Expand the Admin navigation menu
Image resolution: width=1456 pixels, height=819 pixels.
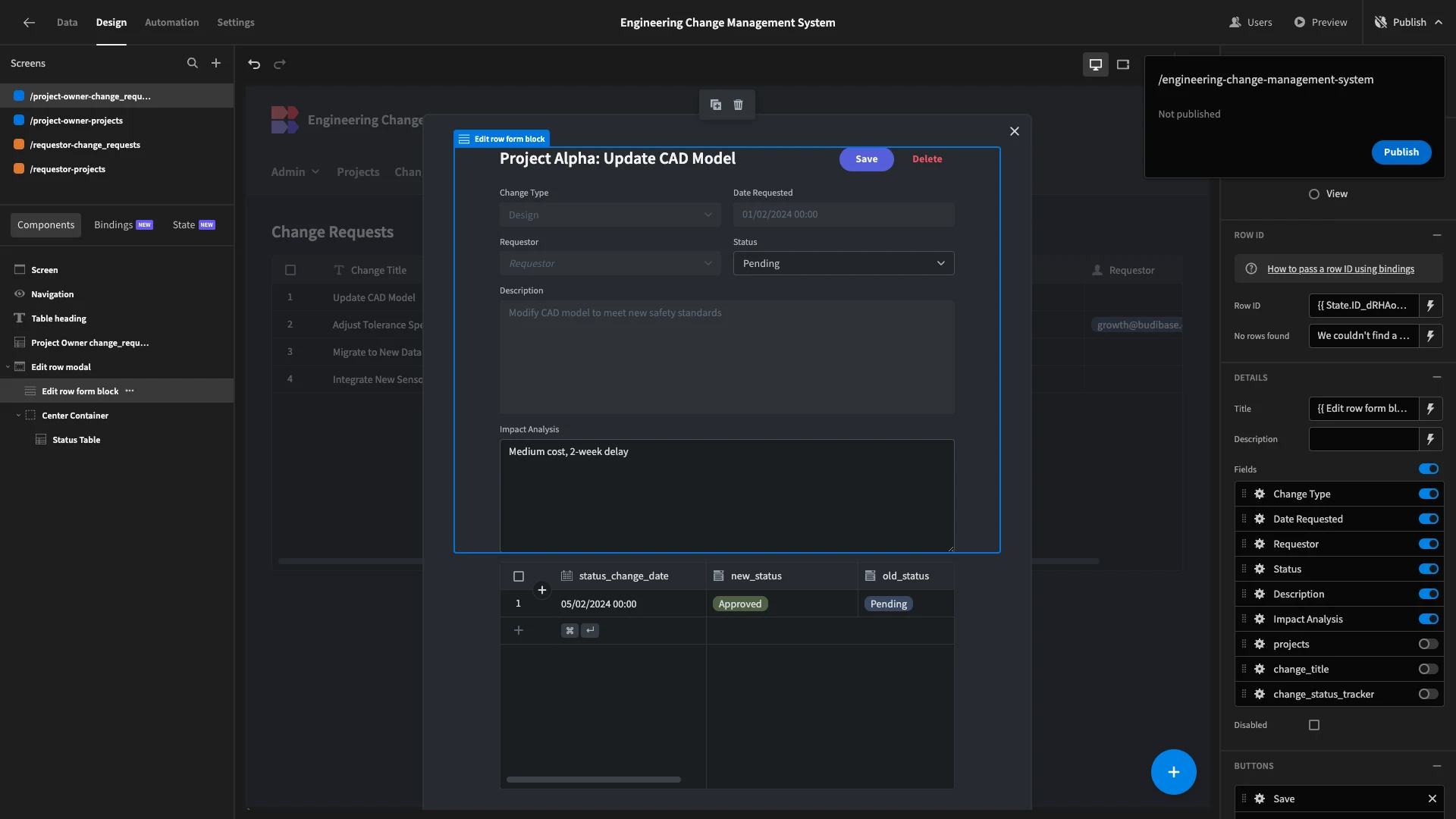(x=295, y=172)
